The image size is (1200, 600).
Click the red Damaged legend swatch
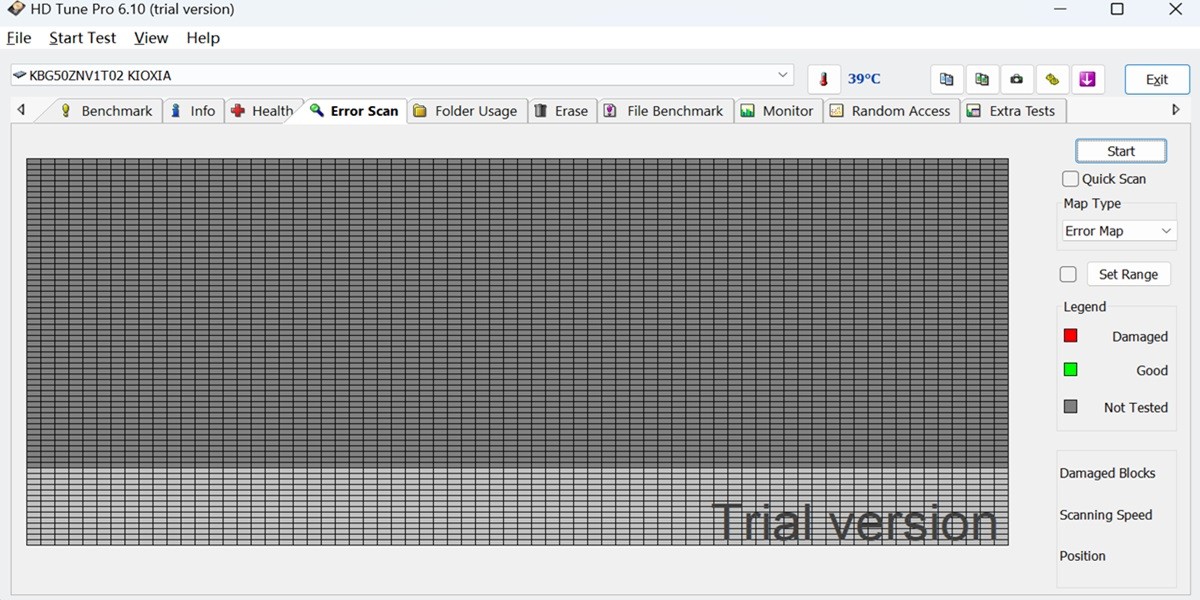[x=1070, y=336]
